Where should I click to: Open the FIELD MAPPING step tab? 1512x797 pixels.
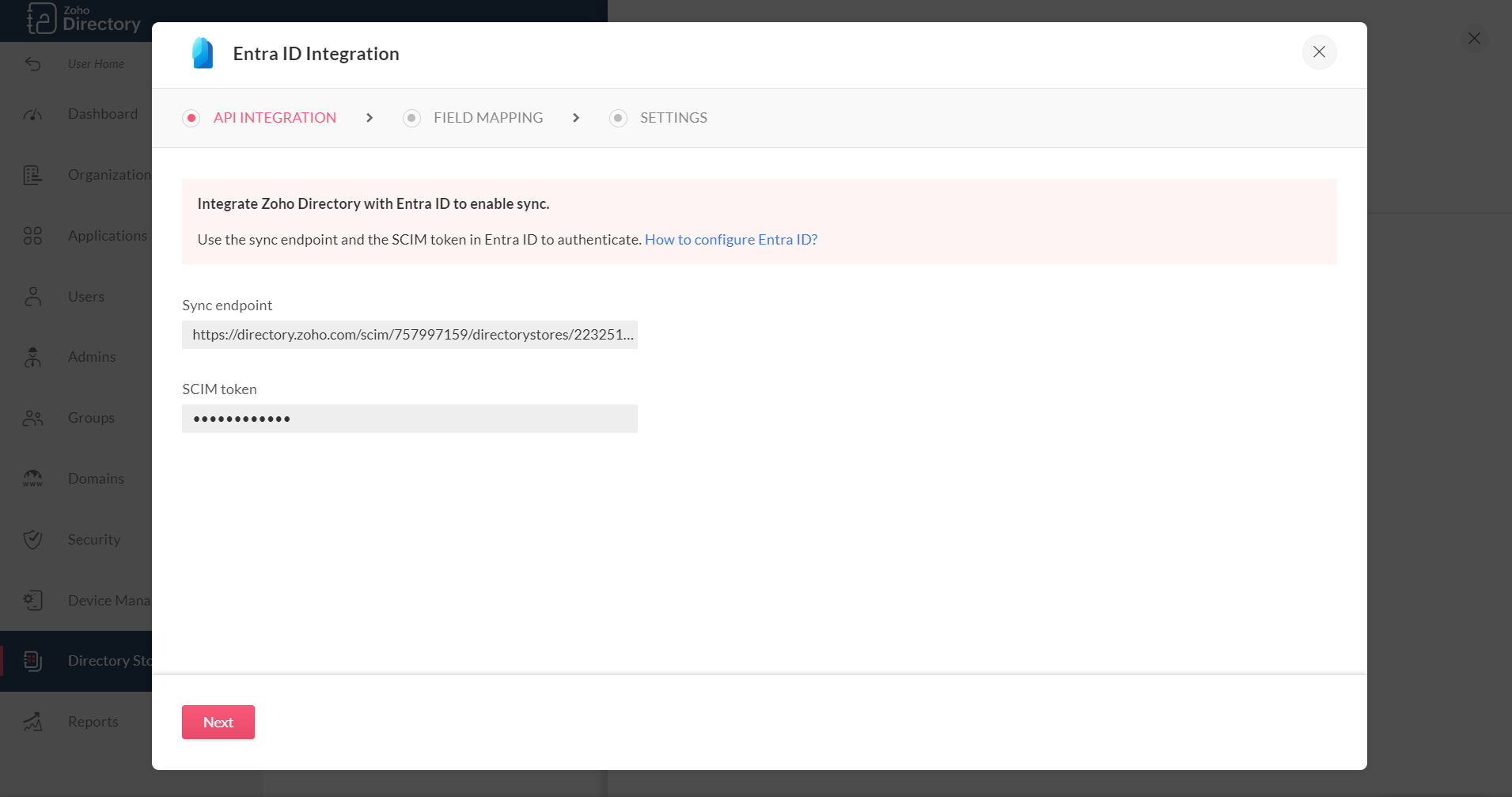(488, 118)
